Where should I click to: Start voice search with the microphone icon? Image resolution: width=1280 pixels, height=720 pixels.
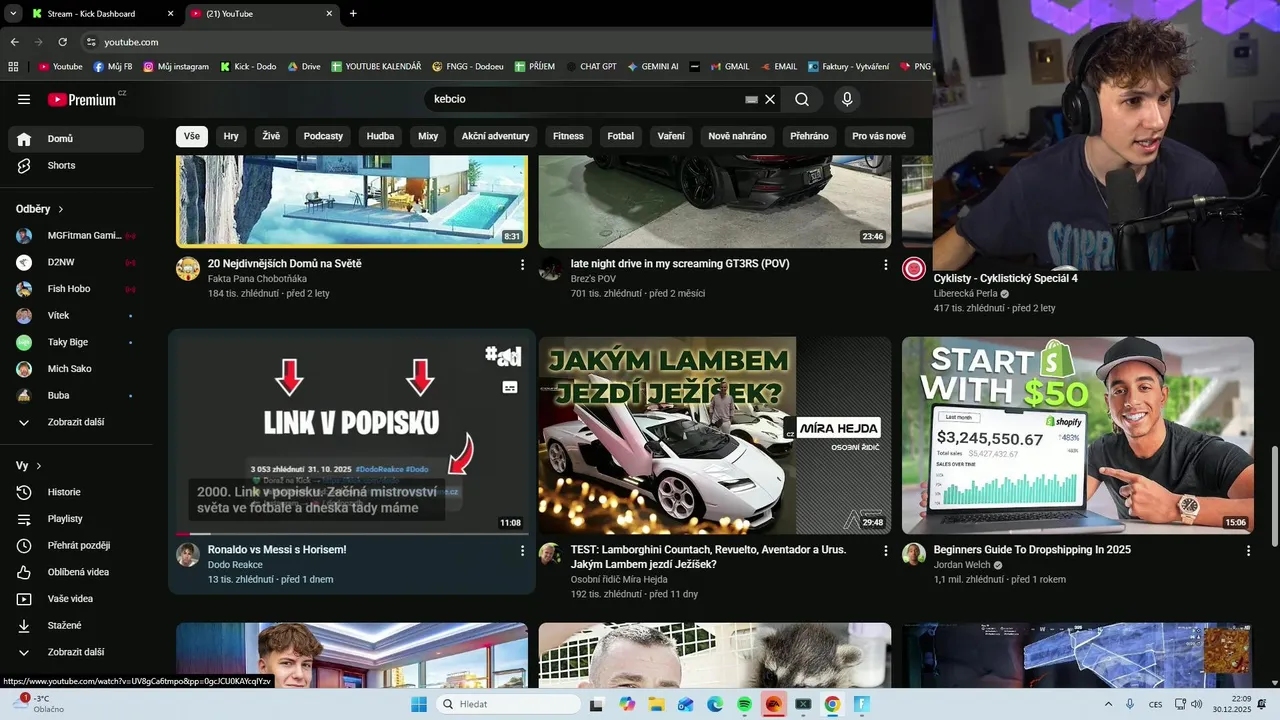[x=847, y=99]
